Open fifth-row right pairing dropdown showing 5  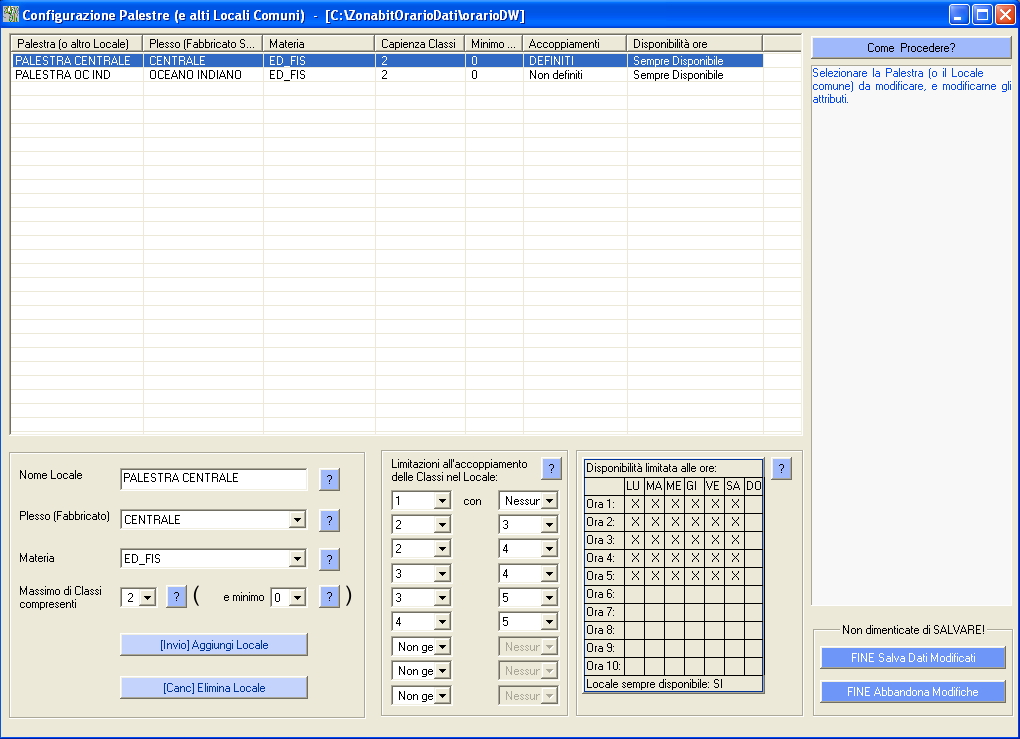(550, 598)
